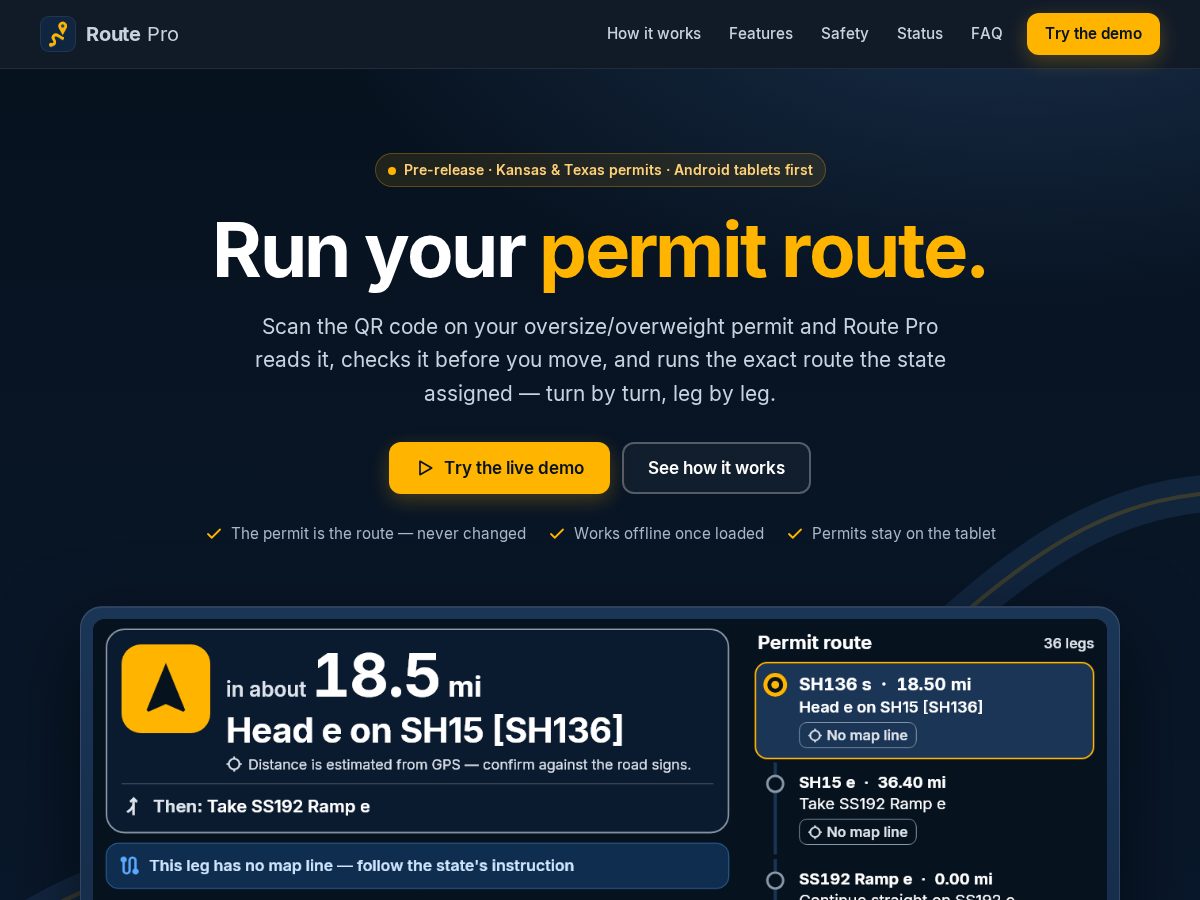Open How it works in the navigation
Image resolution: width=1200 pixels, height=900 pixels.
click(654, 34)
